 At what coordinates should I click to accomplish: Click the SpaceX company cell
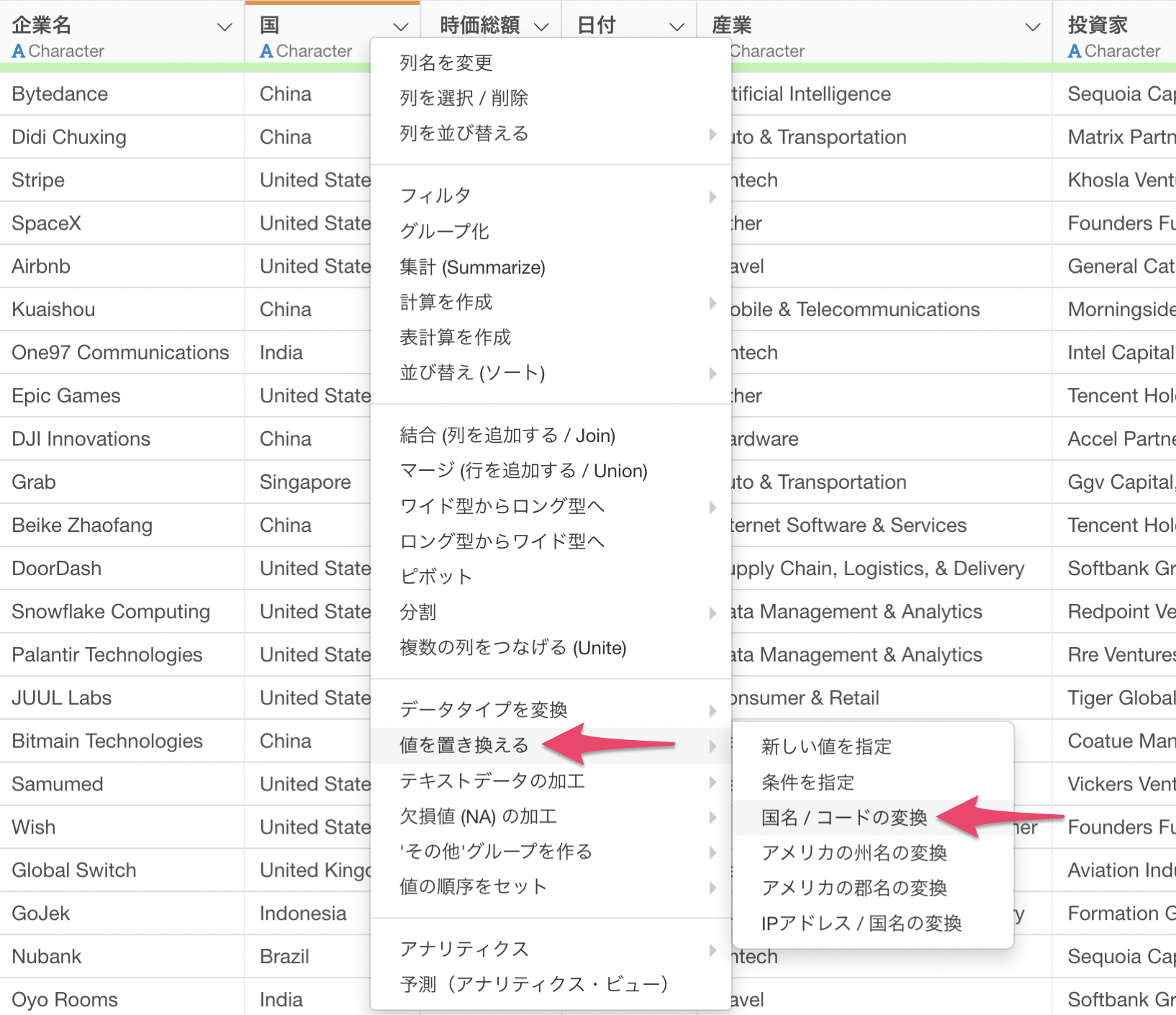click(122, 224)
